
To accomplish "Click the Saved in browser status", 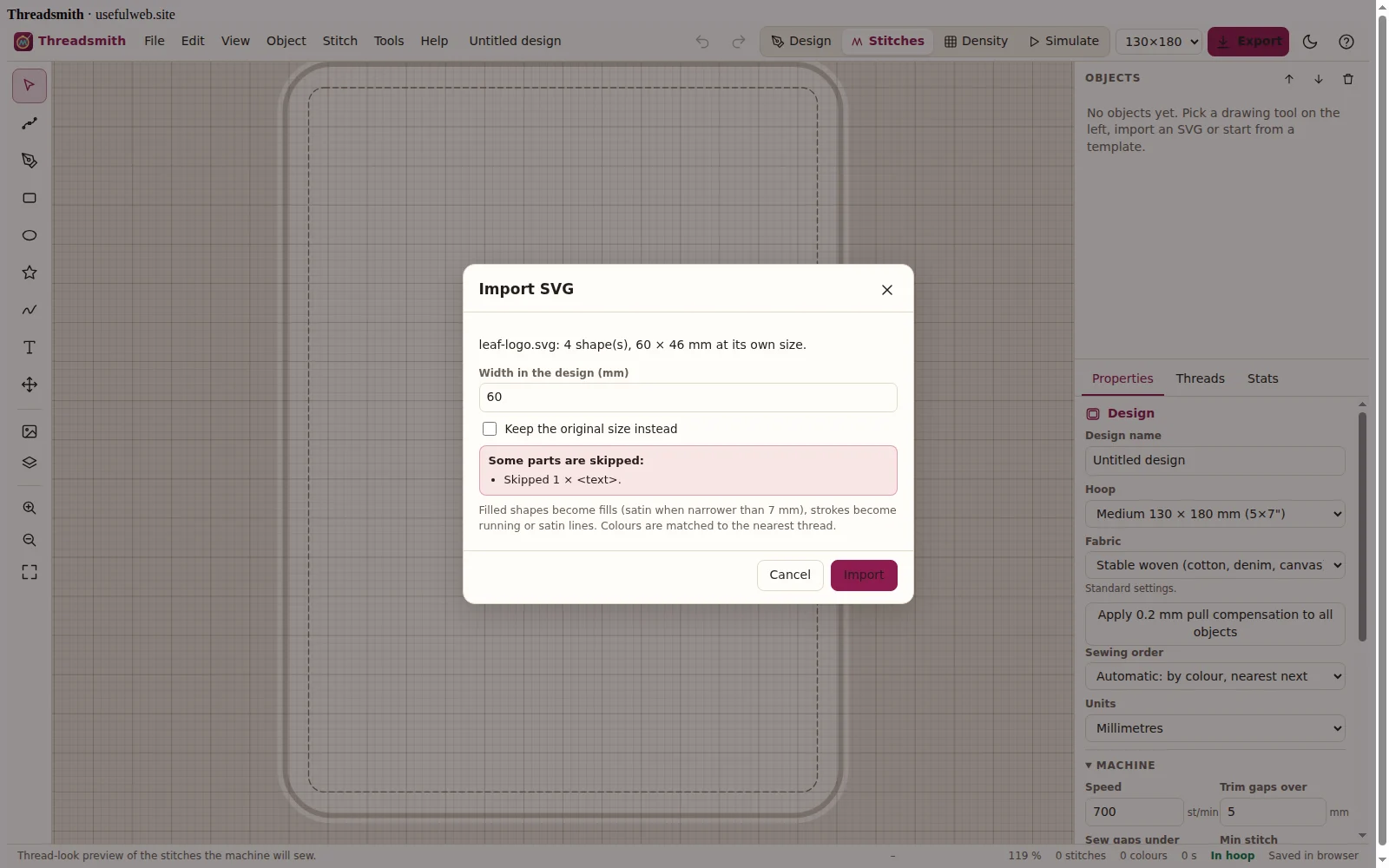I will coord(1313,856).
